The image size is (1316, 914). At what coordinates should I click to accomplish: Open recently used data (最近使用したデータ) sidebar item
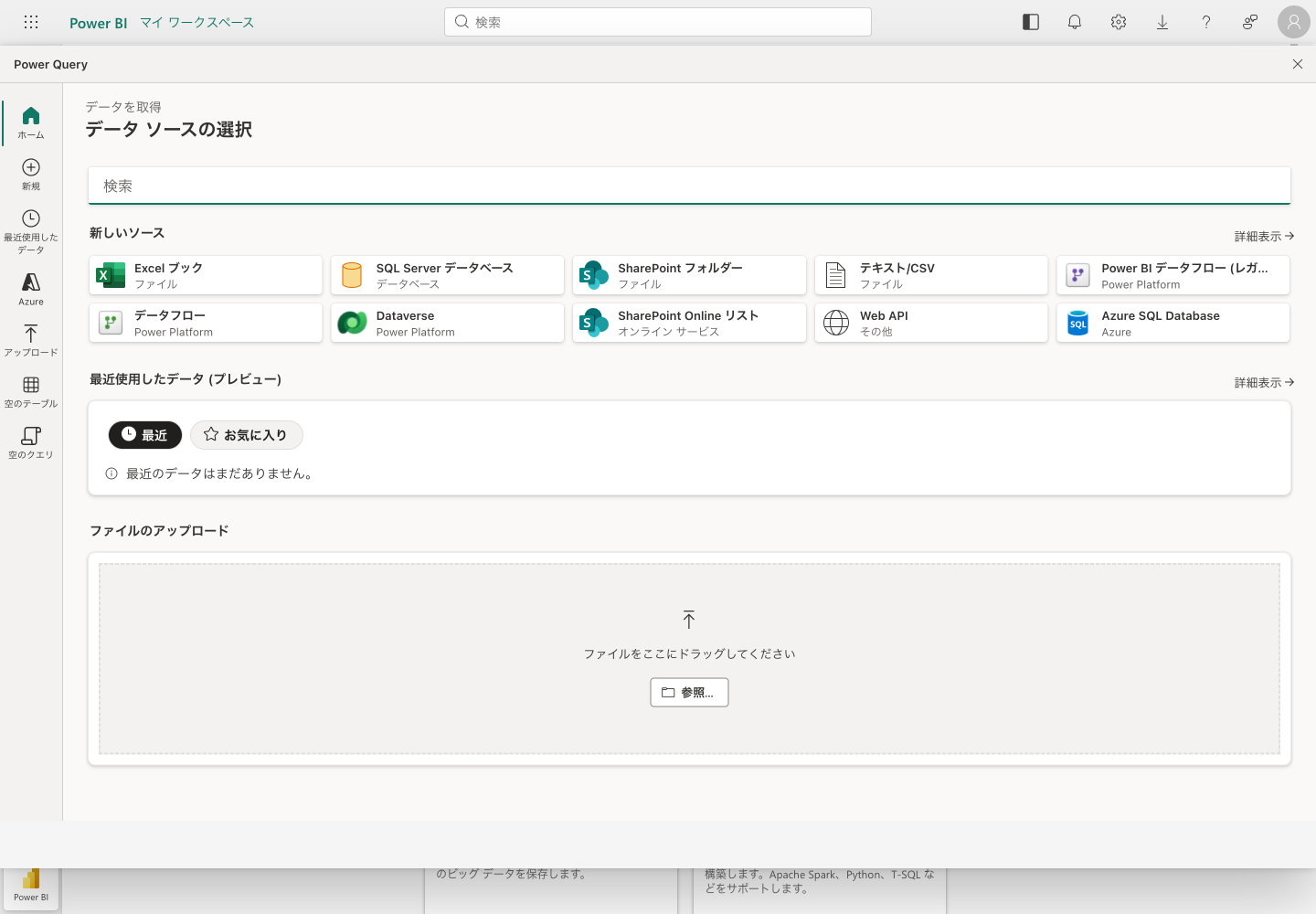coord(31,231)
